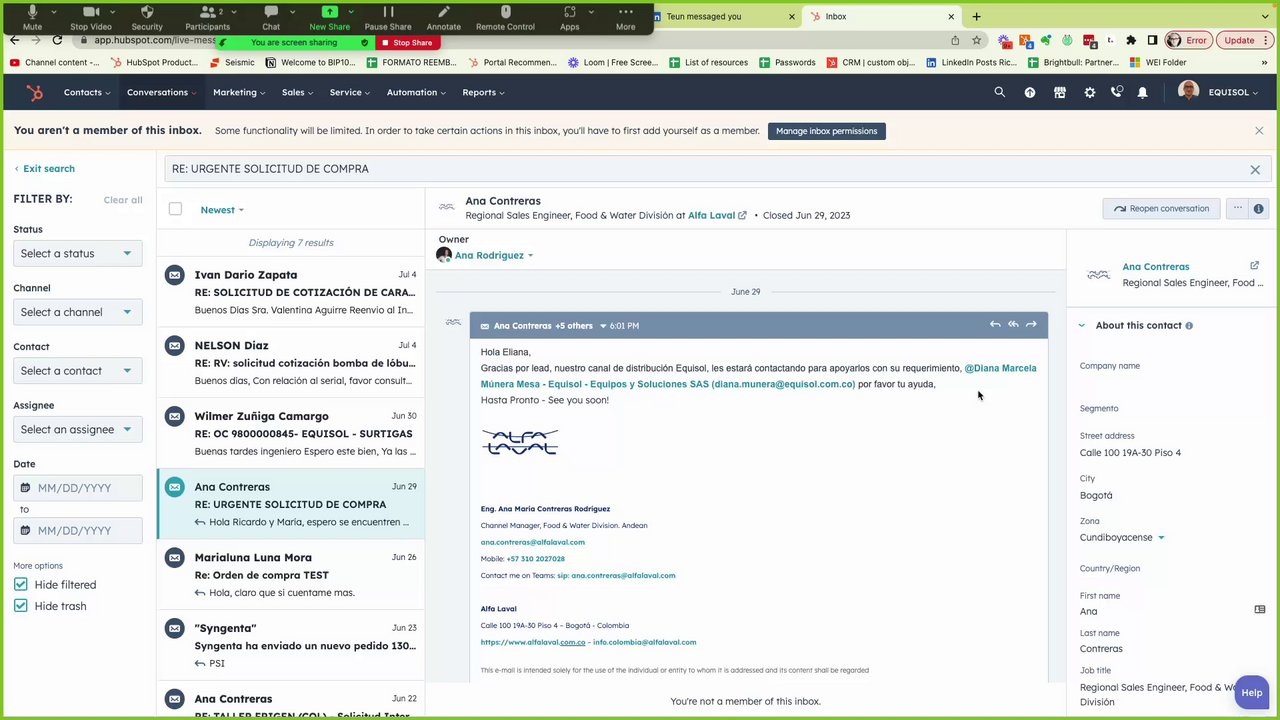The image size is (1280, 720).
Task: Open the Contacts menu
Action: pos(87,92)
